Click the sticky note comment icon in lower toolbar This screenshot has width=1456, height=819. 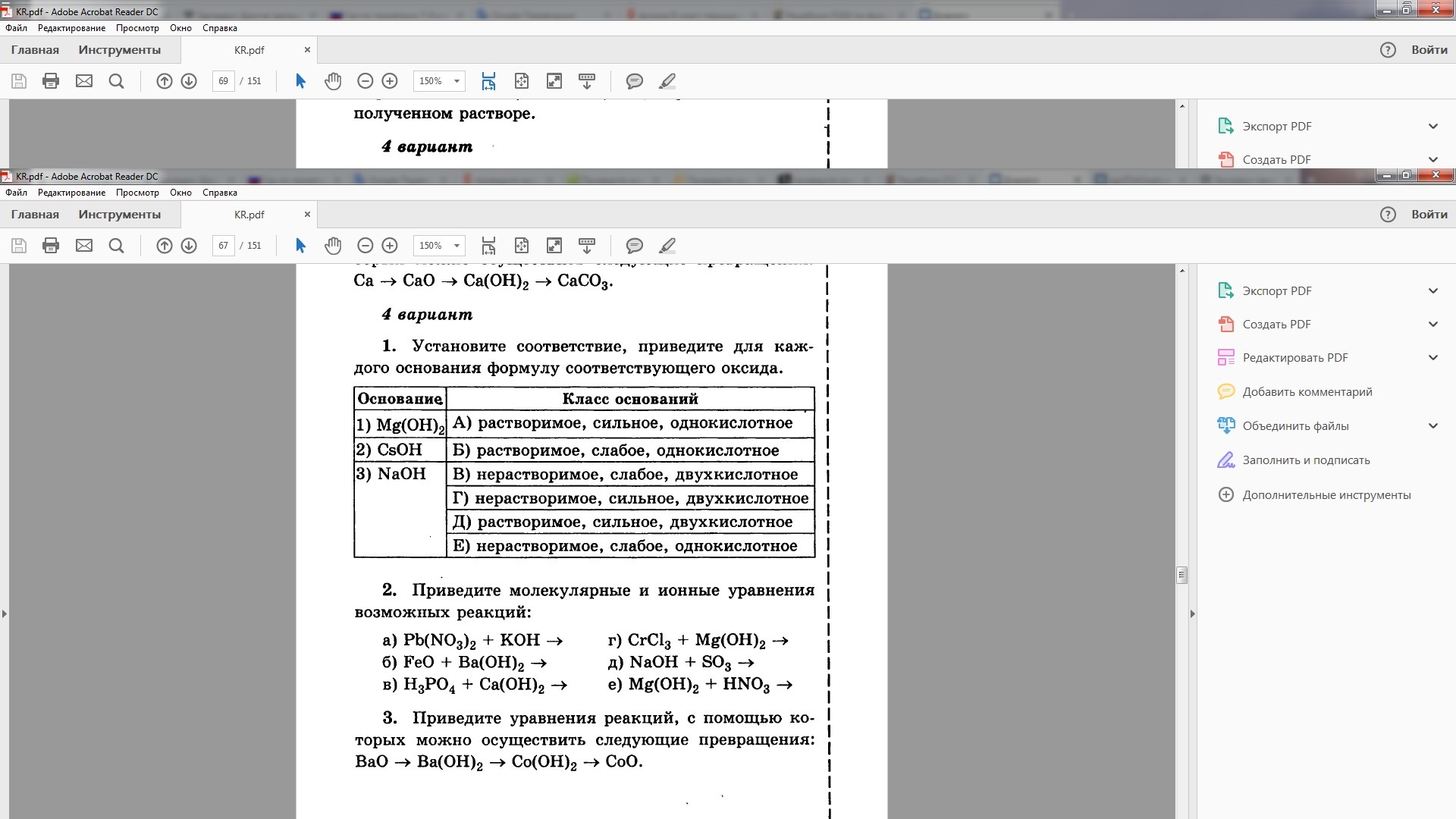tap(635, 246)
